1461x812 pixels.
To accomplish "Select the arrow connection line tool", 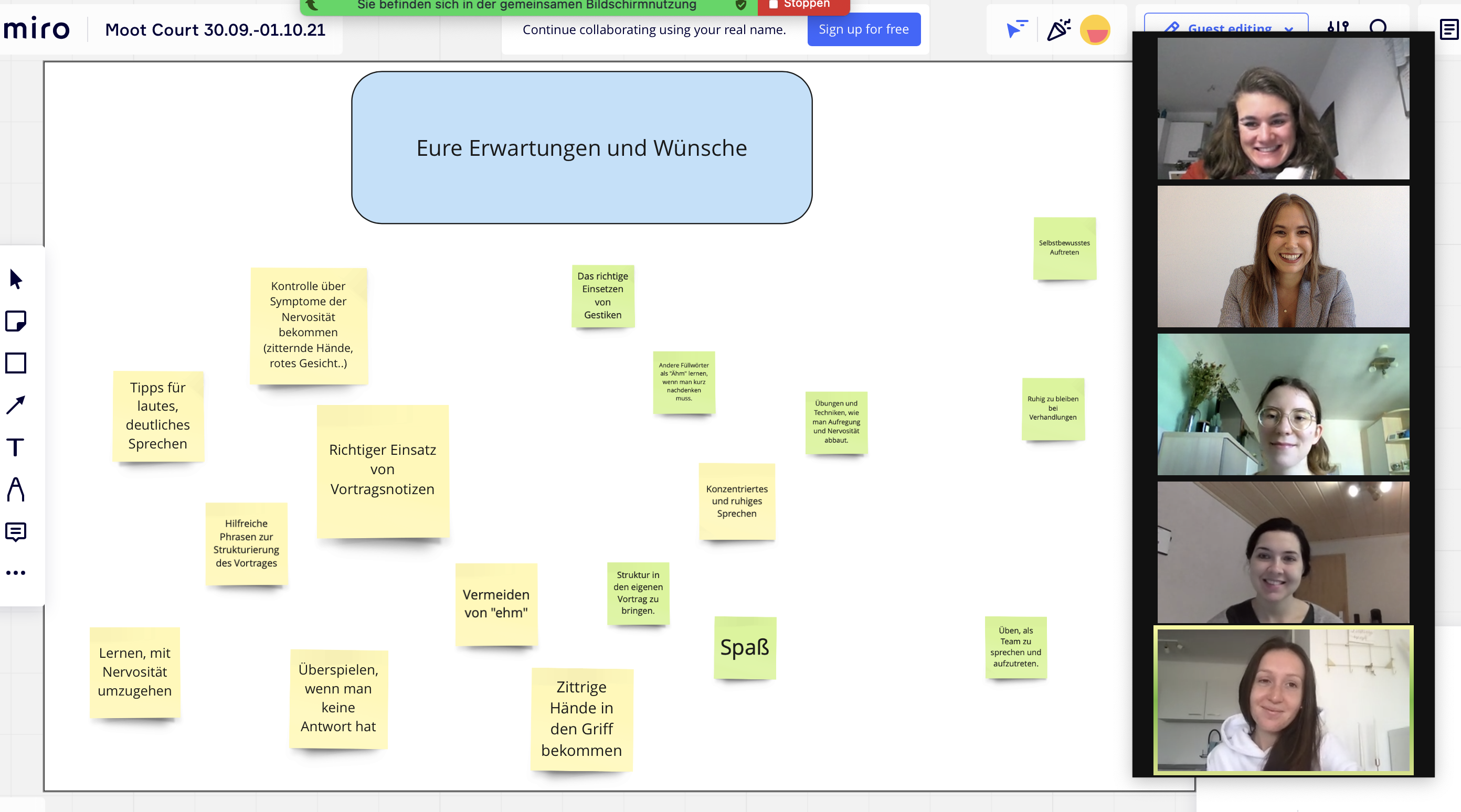I will (x=16, y=405).
